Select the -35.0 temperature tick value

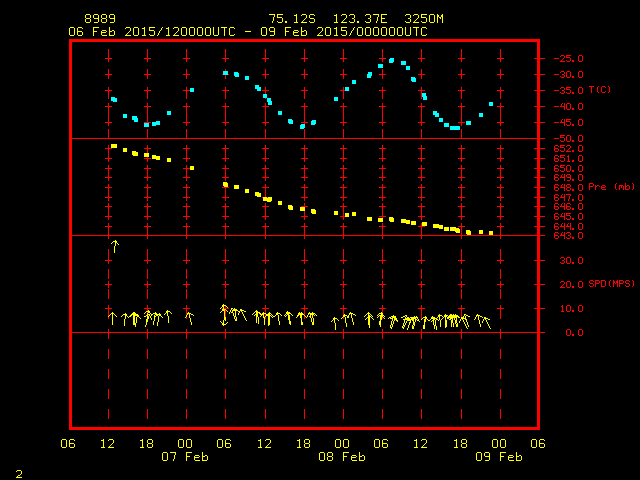[x=569, y=91]
